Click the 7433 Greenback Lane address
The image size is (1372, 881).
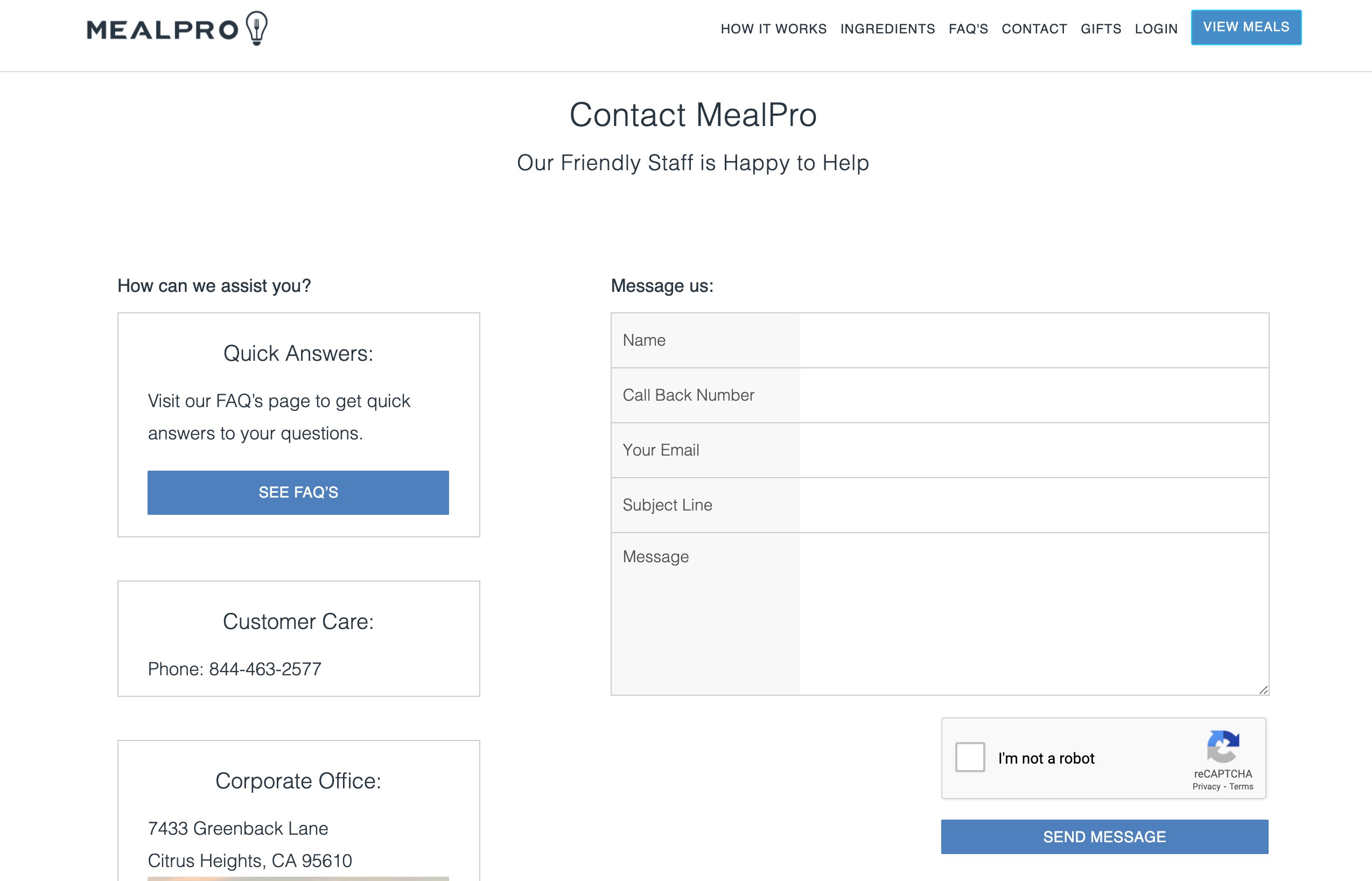pyautogui.click(x=238, y=828)
